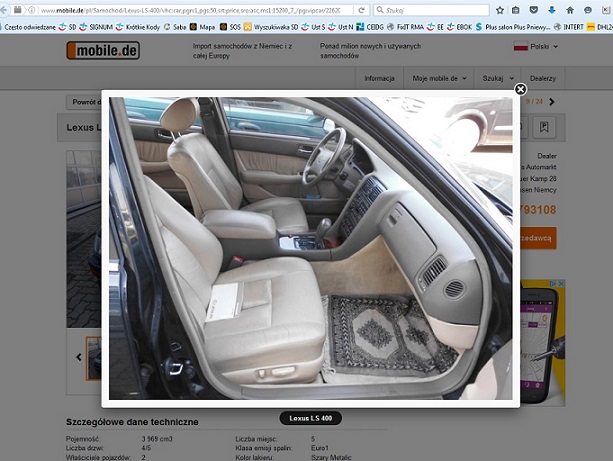Click the Lexus interior photo in lightbox
This screenshot has height=461, width=613.
(x=310, y=248)
